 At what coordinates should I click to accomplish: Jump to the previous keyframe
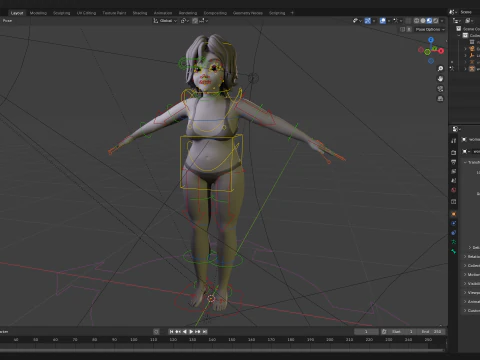(178, 332)
